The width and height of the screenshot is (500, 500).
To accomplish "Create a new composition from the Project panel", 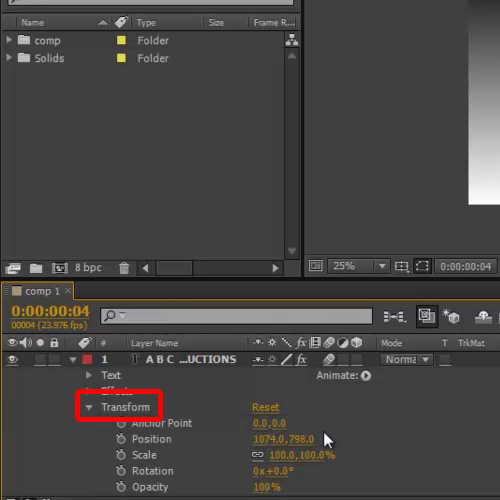I will (x=60, y=268).
